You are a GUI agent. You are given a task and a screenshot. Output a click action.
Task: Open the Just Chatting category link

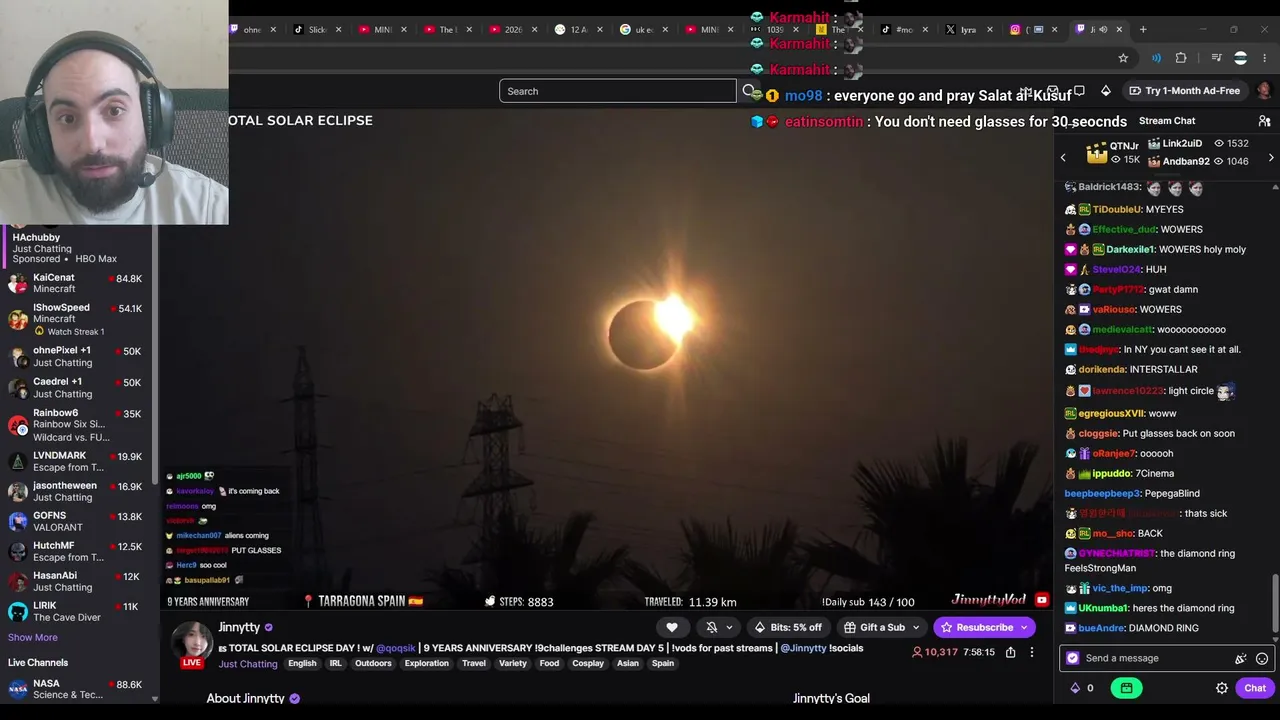click(248, 664)
